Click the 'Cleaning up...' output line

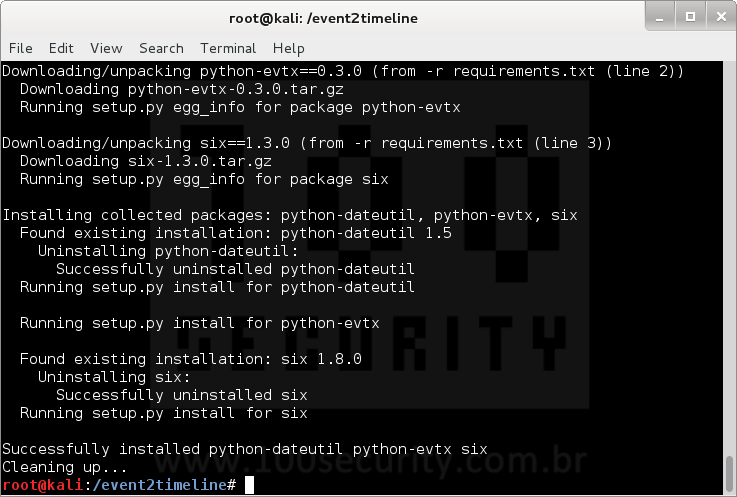[x=64, y=467]
